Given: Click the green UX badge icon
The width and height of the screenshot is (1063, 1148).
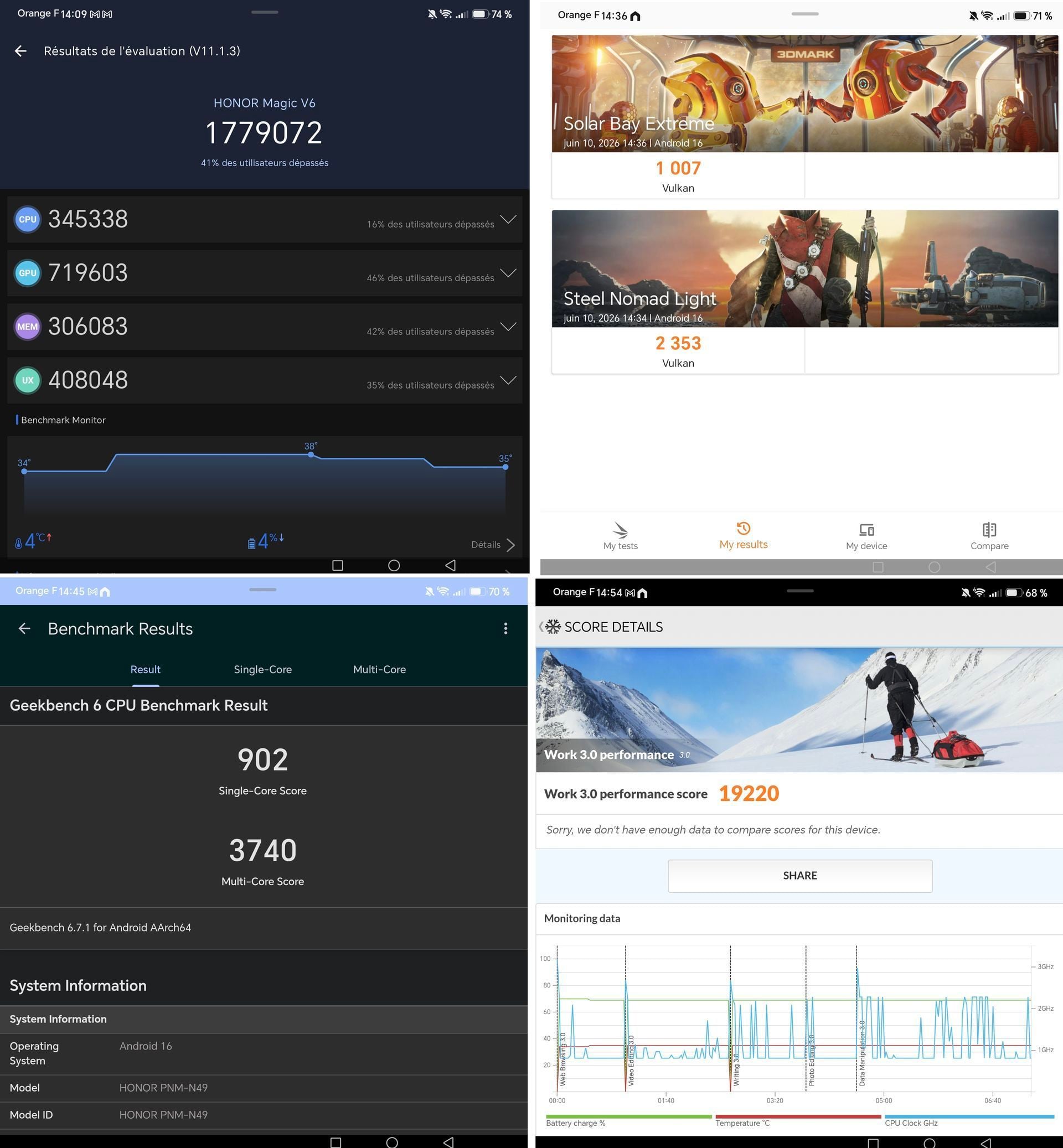Looking at the screenshot, I should coord(28,380).
